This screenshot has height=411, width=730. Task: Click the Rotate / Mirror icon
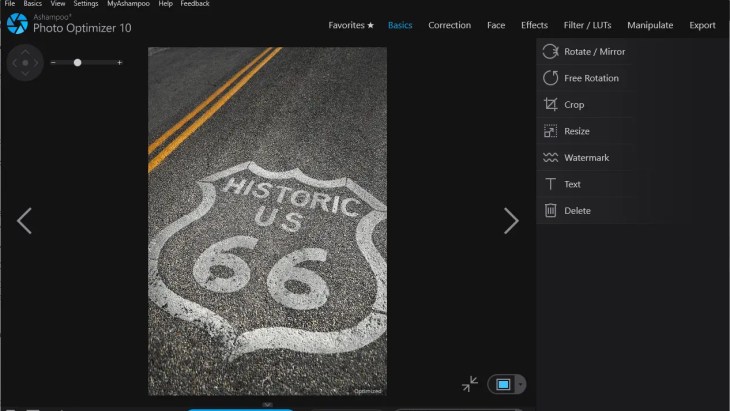[550, 52]
